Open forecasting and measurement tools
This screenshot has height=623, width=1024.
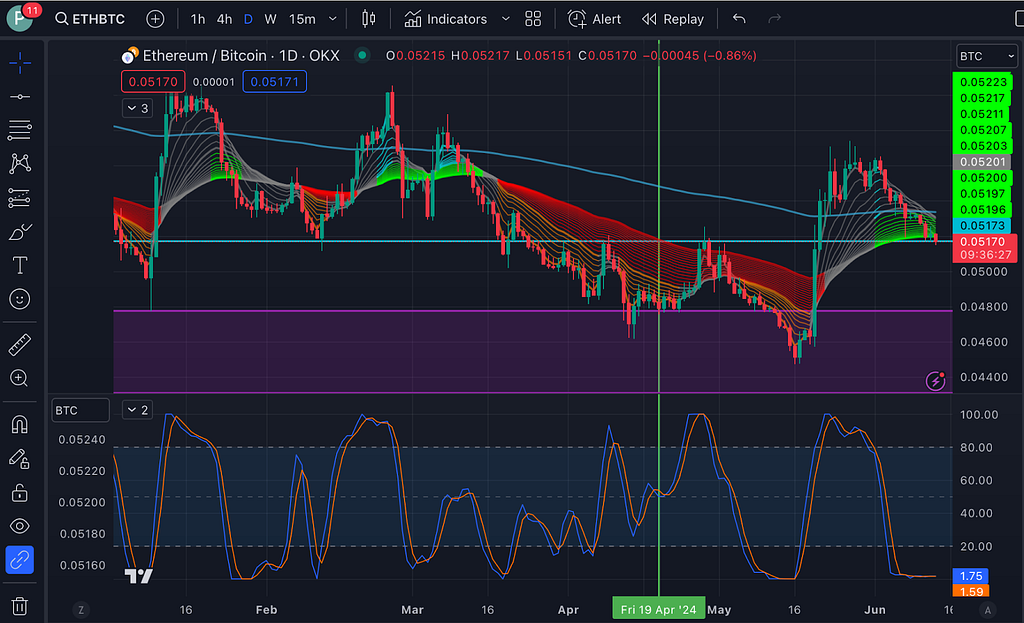tap(20, 198)
